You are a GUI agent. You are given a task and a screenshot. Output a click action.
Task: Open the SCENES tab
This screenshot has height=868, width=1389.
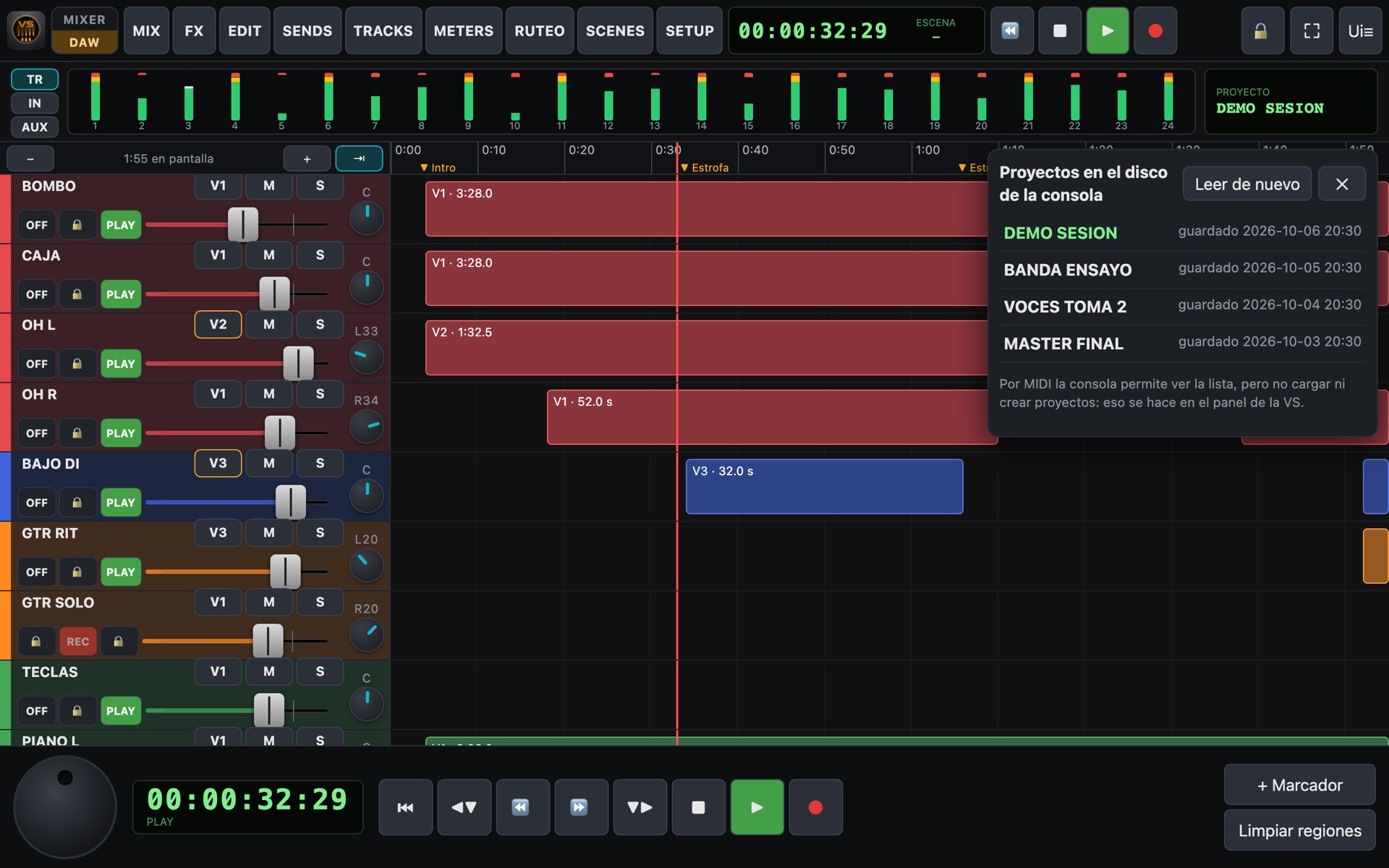[615, 31]
